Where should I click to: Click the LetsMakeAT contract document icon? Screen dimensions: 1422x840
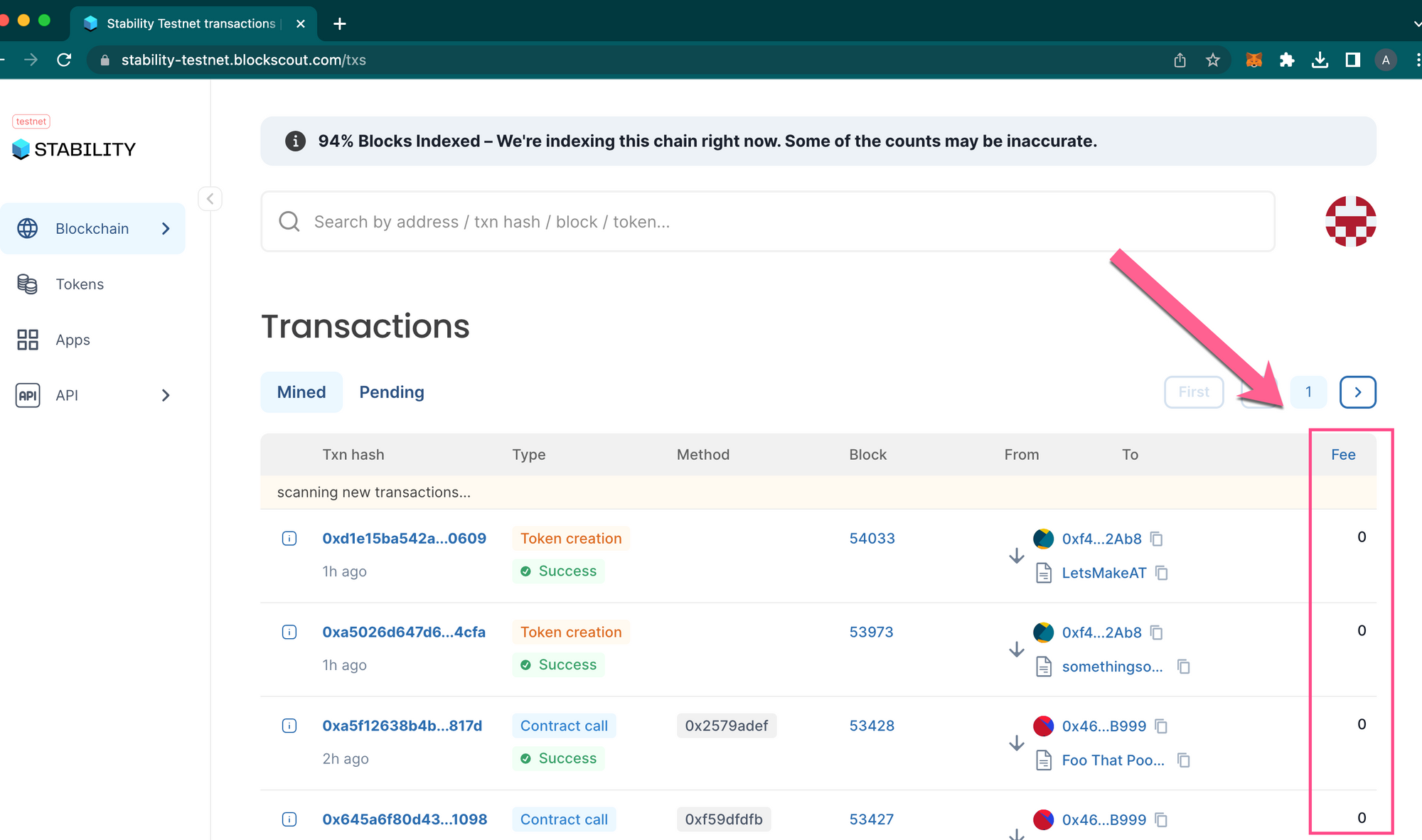[1044, 573]
